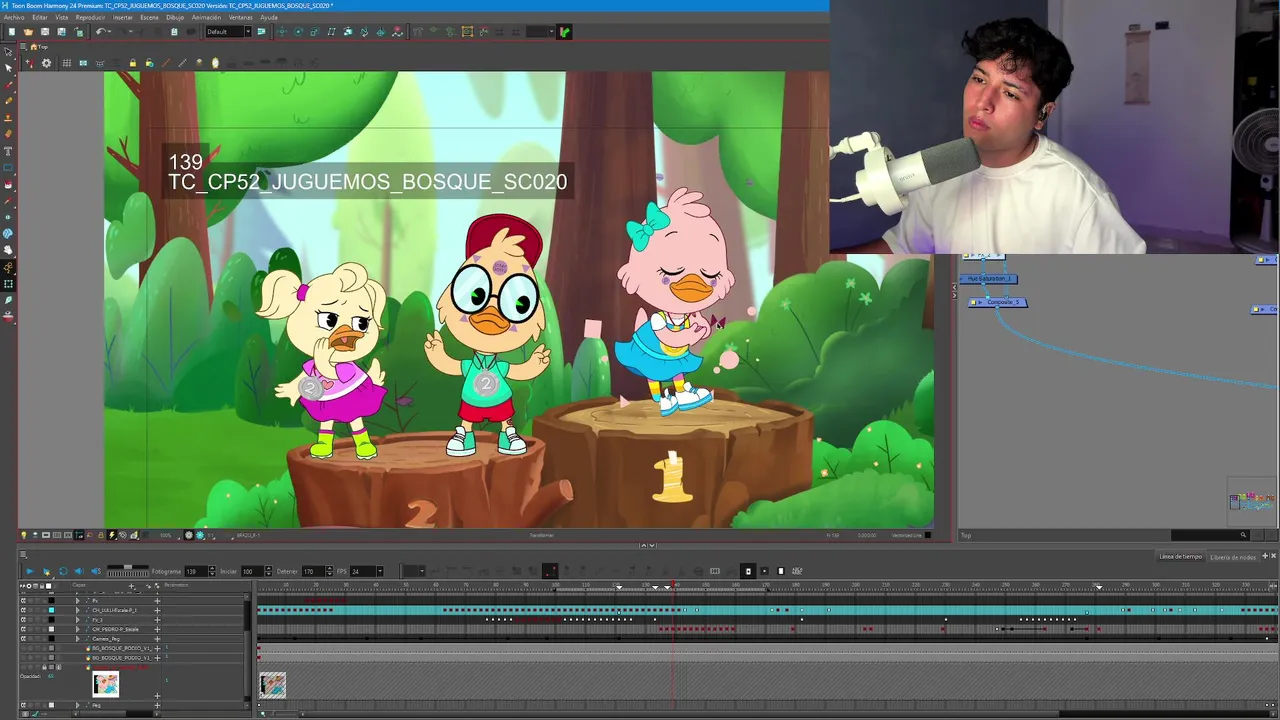Open the Ventanas menu

point(240,17)
